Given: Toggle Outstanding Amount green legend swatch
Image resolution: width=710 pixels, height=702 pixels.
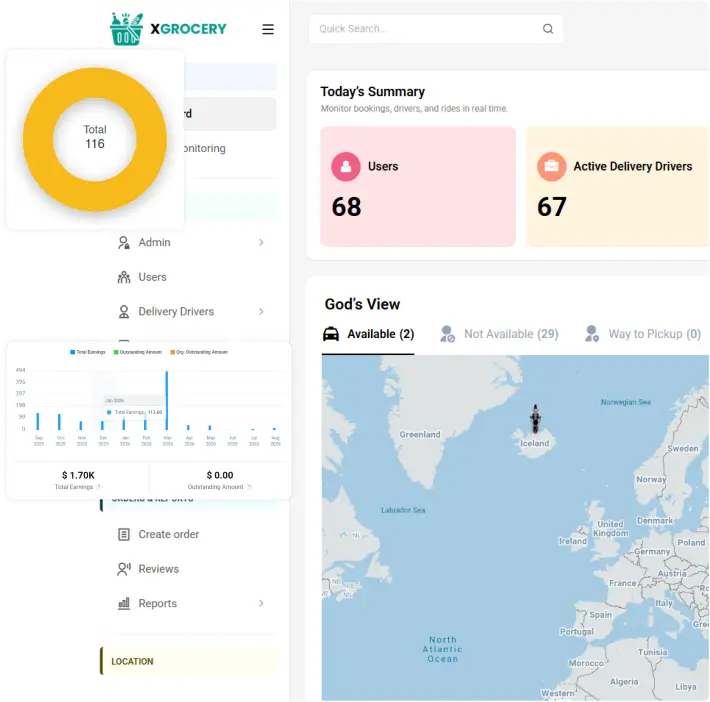Looking at the screenshot, I should pos(116,352).
